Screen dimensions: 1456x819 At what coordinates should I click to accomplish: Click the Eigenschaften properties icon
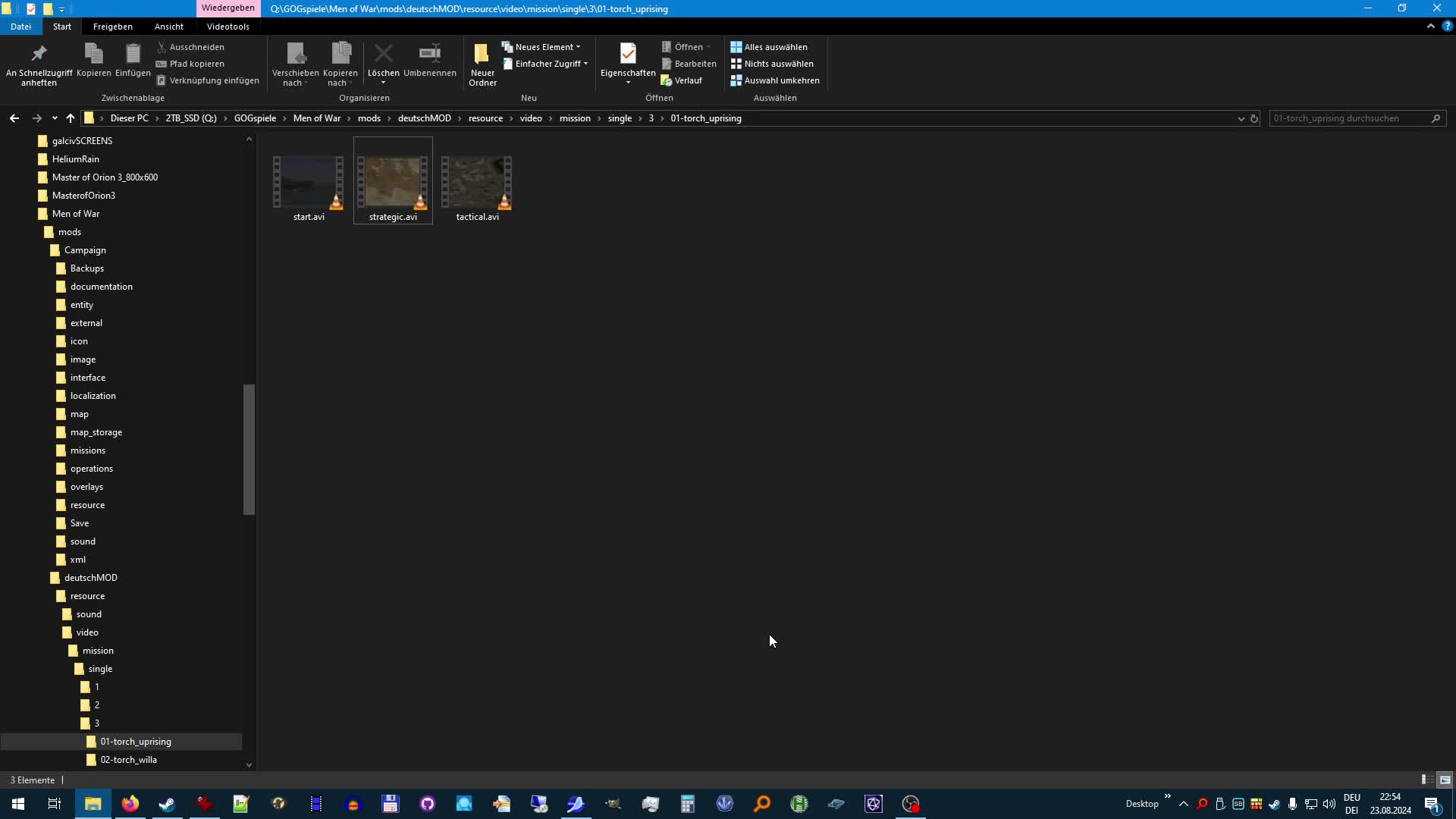click(x=627, y=55)
